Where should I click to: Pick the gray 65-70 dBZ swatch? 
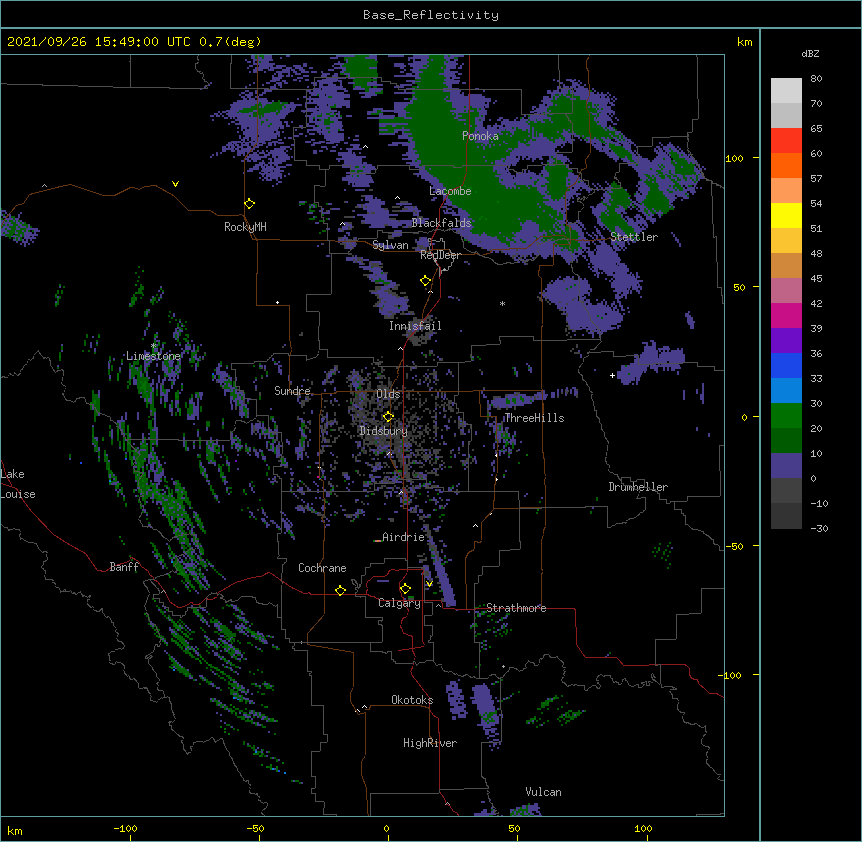786,115
